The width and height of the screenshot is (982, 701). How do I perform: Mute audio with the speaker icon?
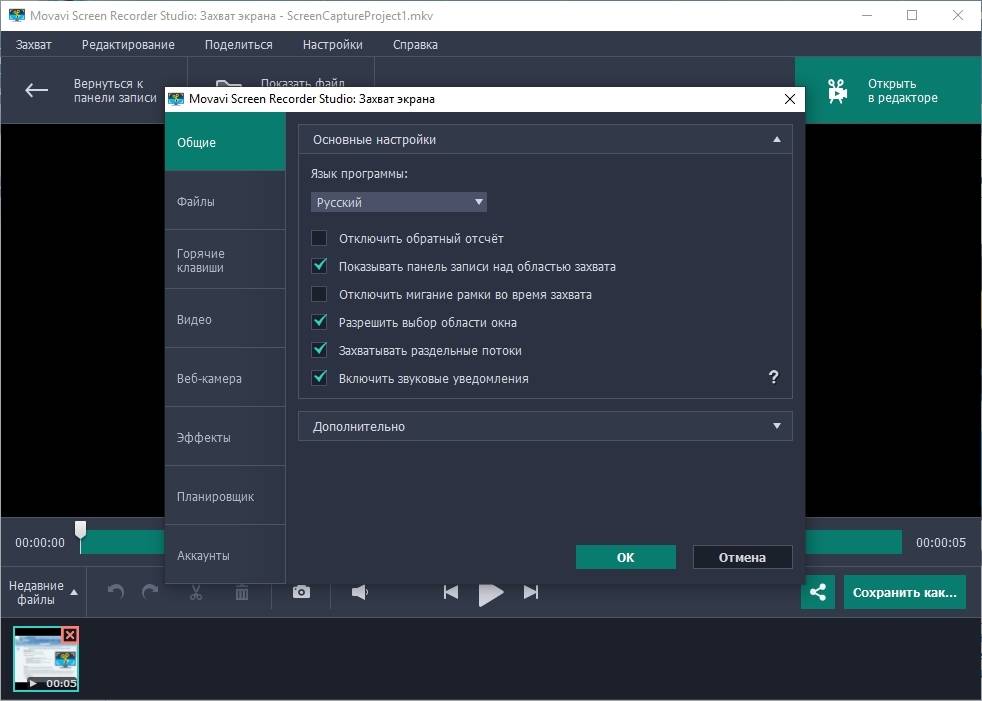pos(359,591)
